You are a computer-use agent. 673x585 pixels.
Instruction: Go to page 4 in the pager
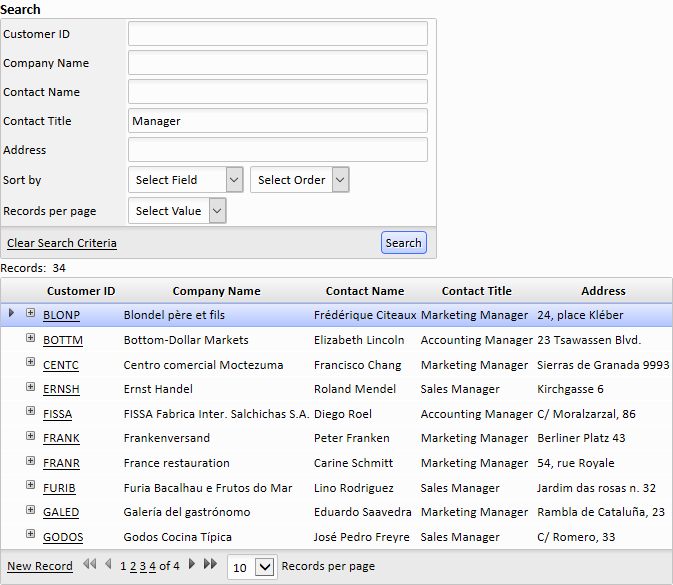(x=152, y=566)
